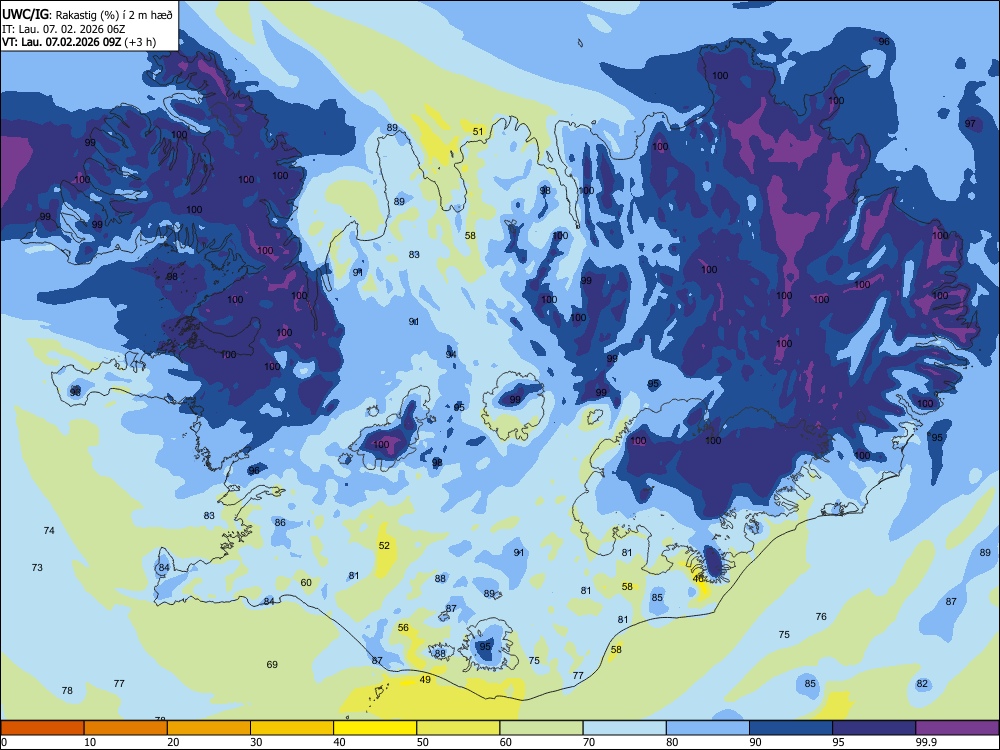Select the legend tick label '40'
The width and height of the screenshot is (1000, 750).
[x=339, y=742]
